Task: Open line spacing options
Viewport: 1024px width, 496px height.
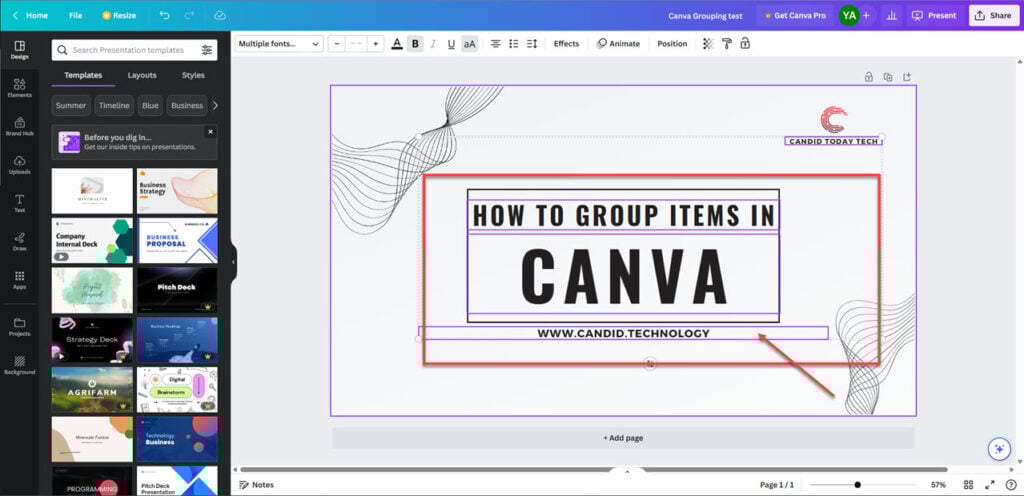Action: (532, 44)
